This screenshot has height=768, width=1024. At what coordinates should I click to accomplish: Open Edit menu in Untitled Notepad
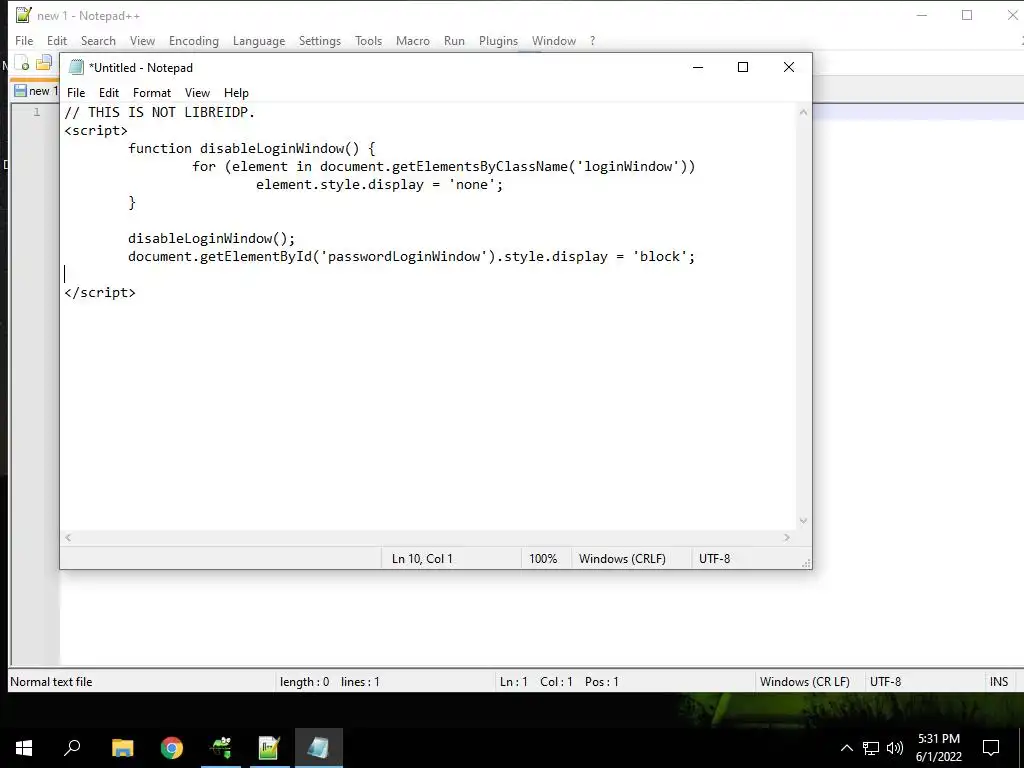(x=108, y=93)
